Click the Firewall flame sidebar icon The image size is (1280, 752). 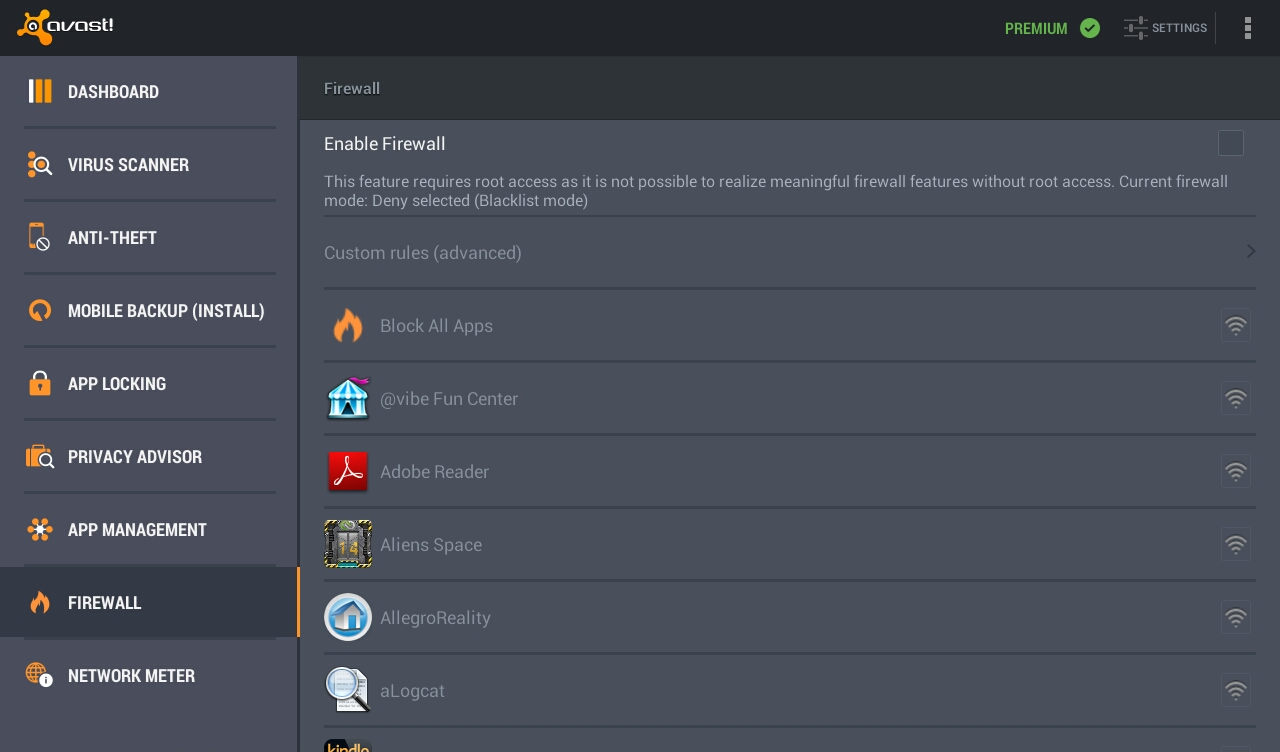coord(40,602)
